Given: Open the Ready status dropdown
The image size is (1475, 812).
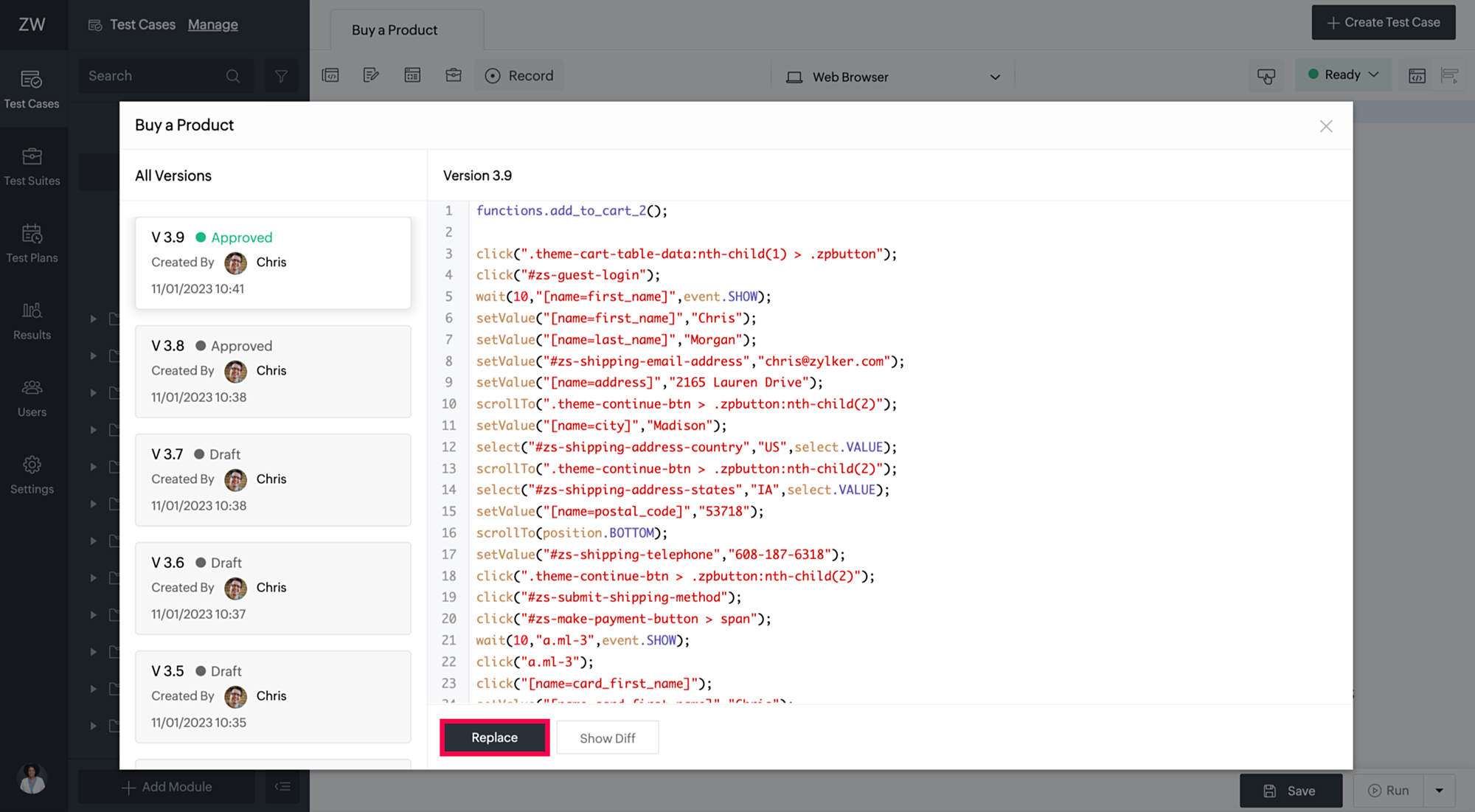Looking at the screenshot, I should pos(1343,74).
